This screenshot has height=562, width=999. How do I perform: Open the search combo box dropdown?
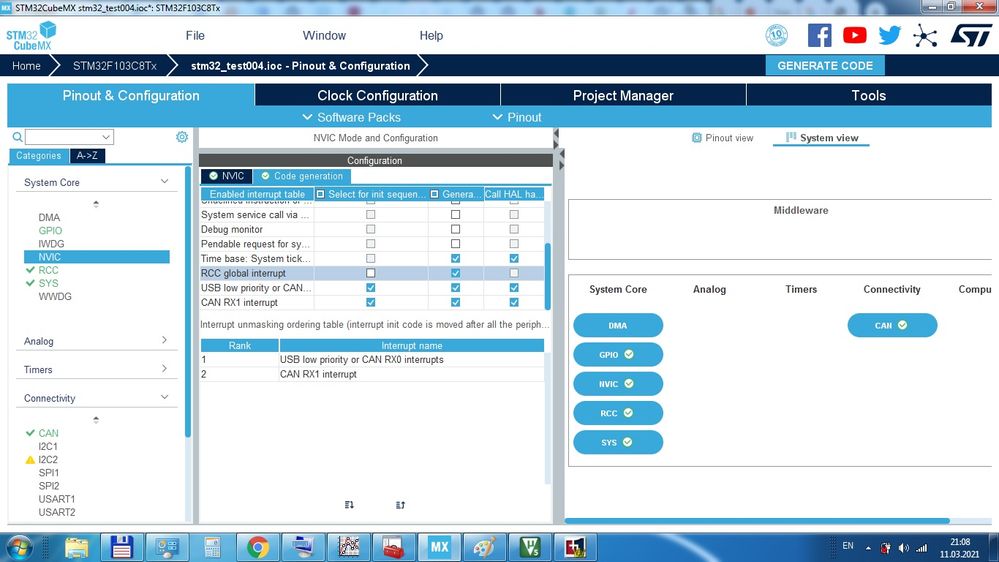[x=106, y=137]
